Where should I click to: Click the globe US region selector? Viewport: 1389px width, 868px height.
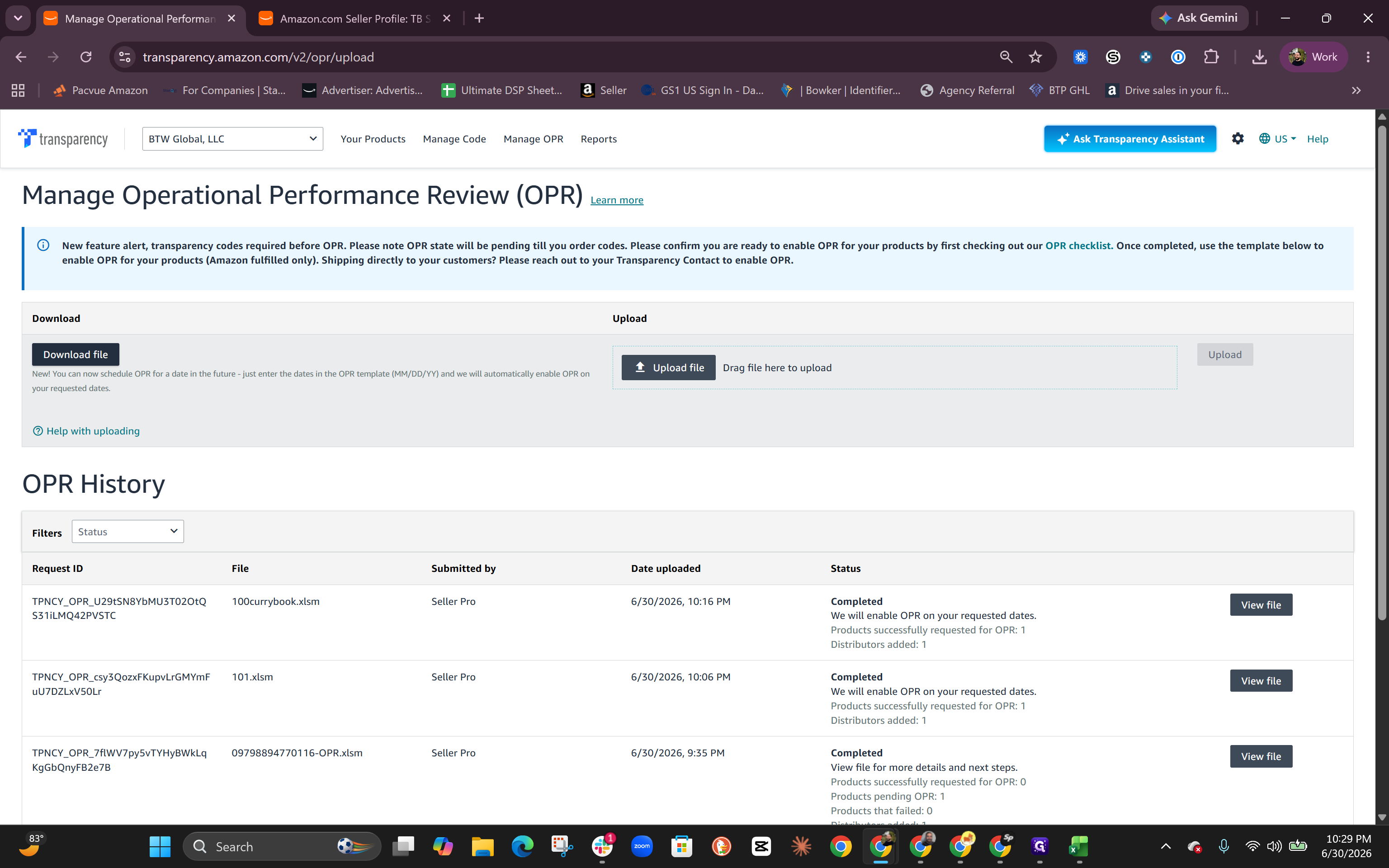point(1277,138)
